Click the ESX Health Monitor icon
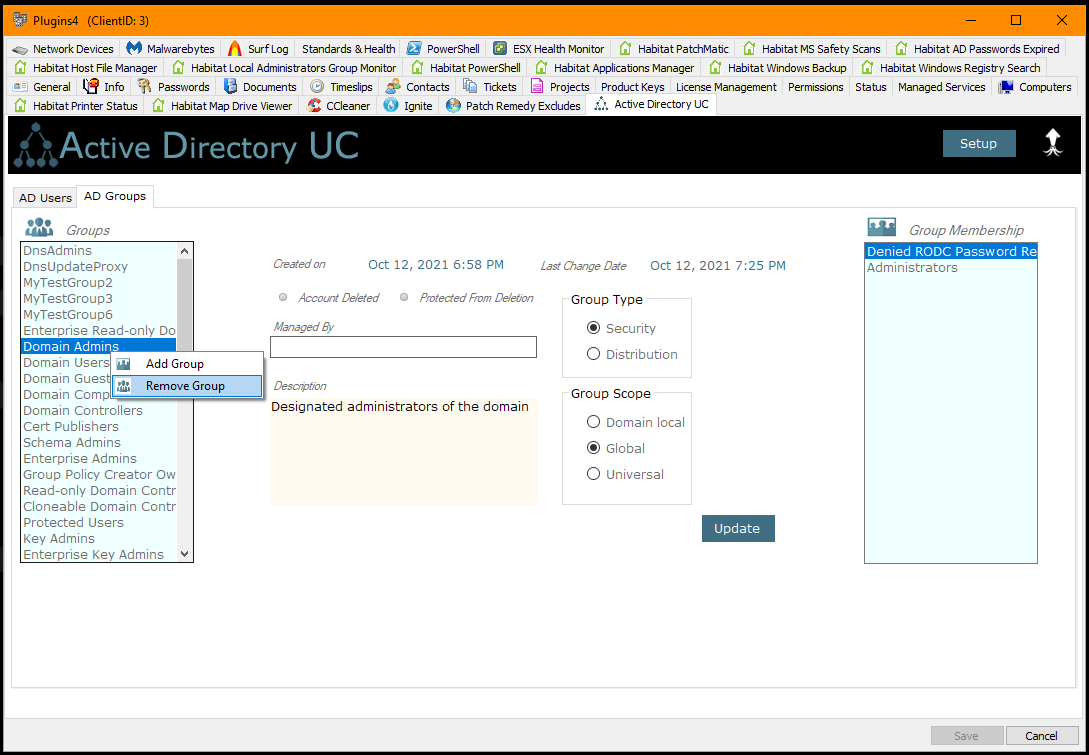This screenshot has width=1089, height=755. tap(500, 48)
